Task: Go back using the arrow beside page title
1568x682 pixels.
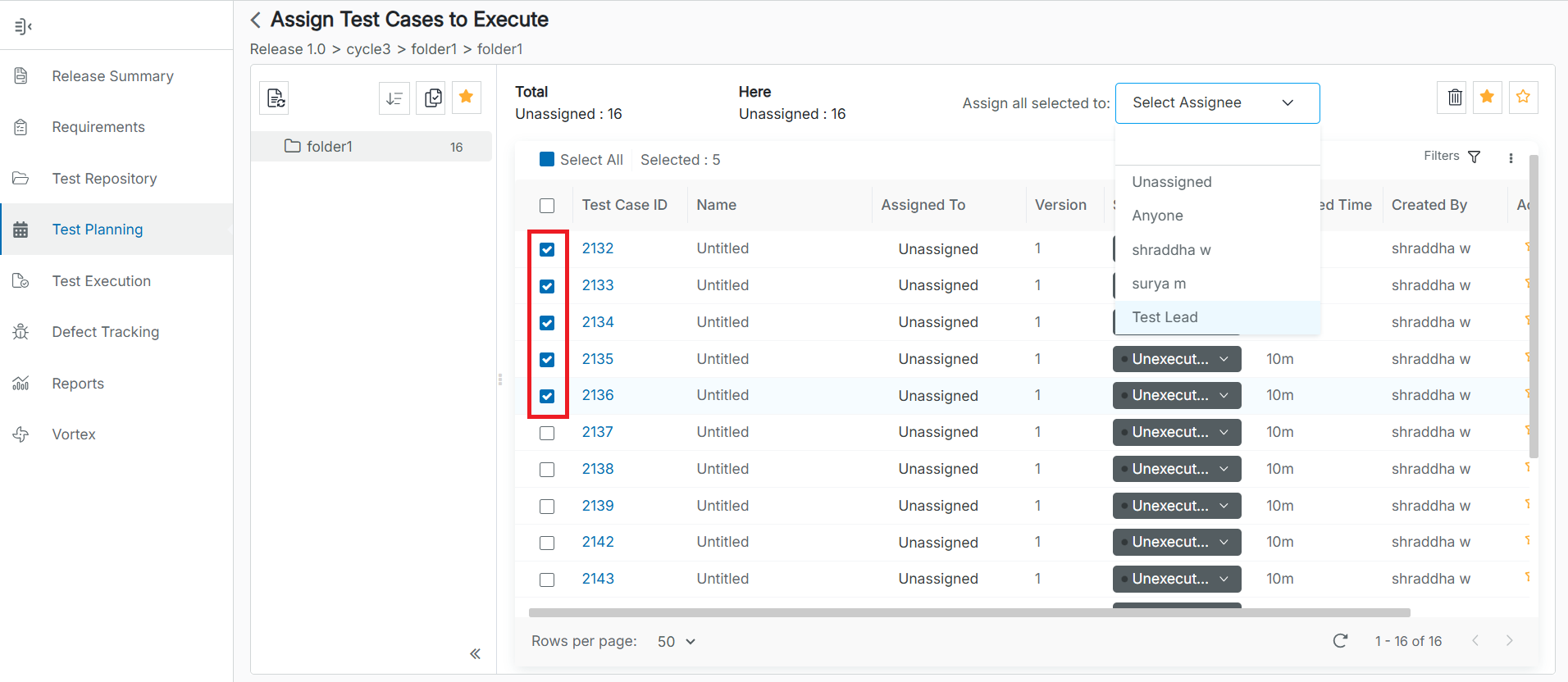Action: pos(256,20)
